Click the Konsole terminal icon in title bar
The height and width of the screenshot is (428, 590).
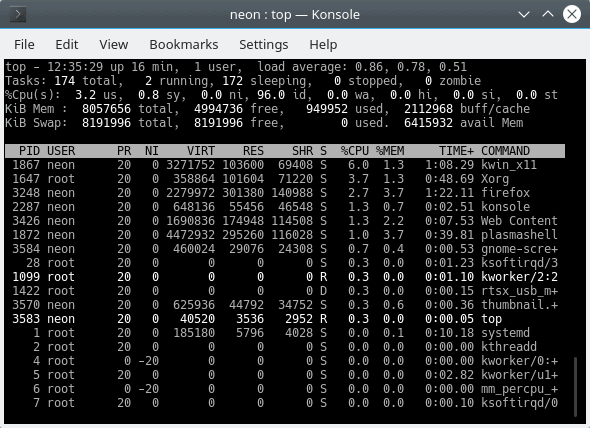18,15
